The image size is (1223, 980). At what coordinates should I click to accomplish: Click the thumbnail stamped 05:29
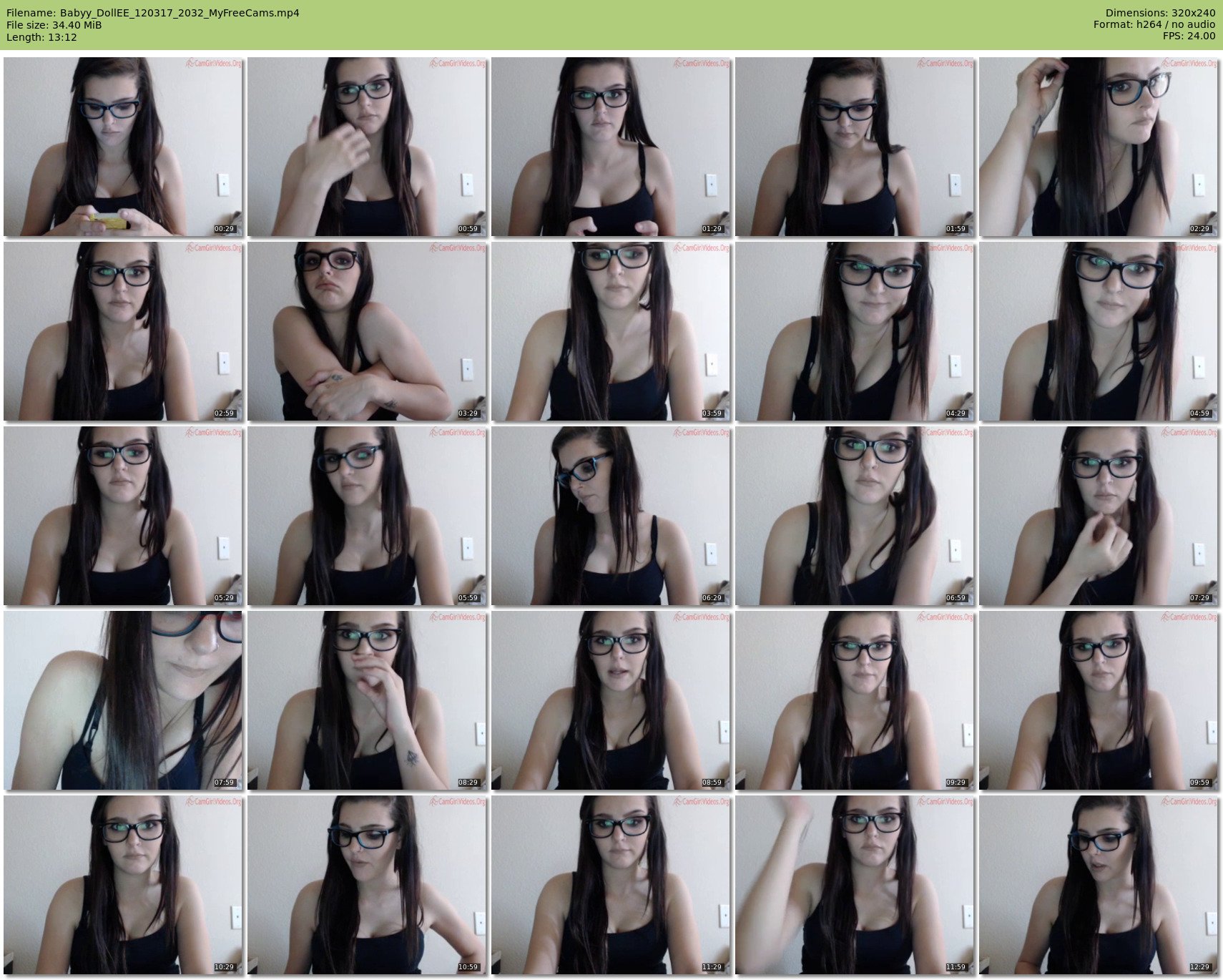point(123,516)
